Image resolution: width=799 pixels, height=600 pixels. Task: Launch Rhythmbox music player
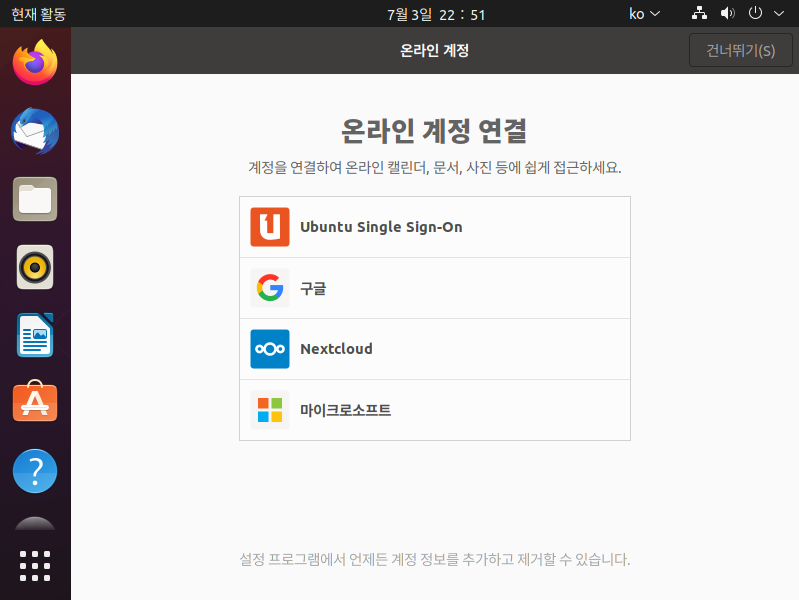tap(35, 267)
